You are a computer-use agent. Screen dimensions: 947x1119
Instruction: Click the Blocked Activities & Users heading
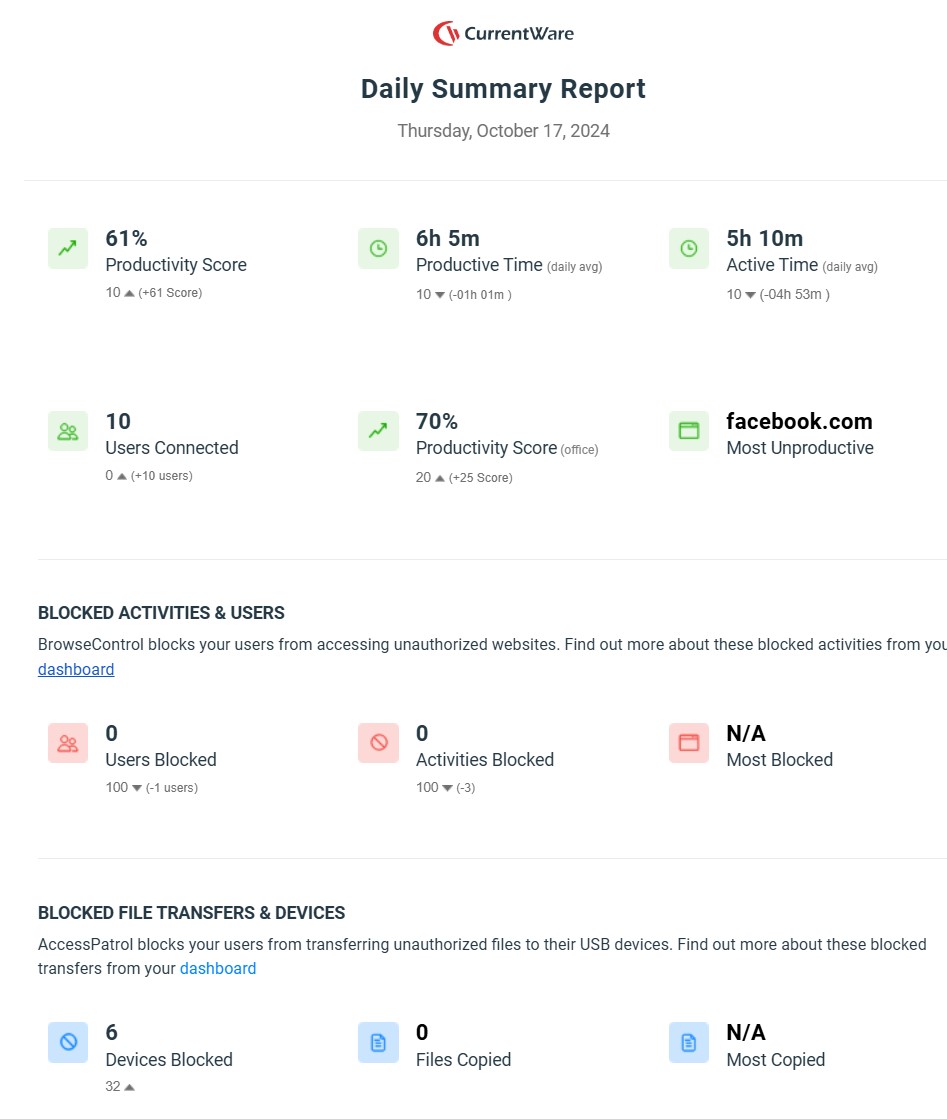pyautogui.click(x=161, y=613)
